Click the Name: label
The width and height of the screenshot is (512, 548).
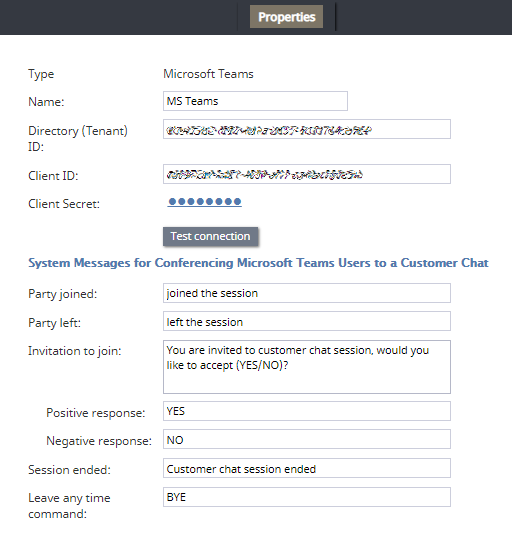coord(46,102)
